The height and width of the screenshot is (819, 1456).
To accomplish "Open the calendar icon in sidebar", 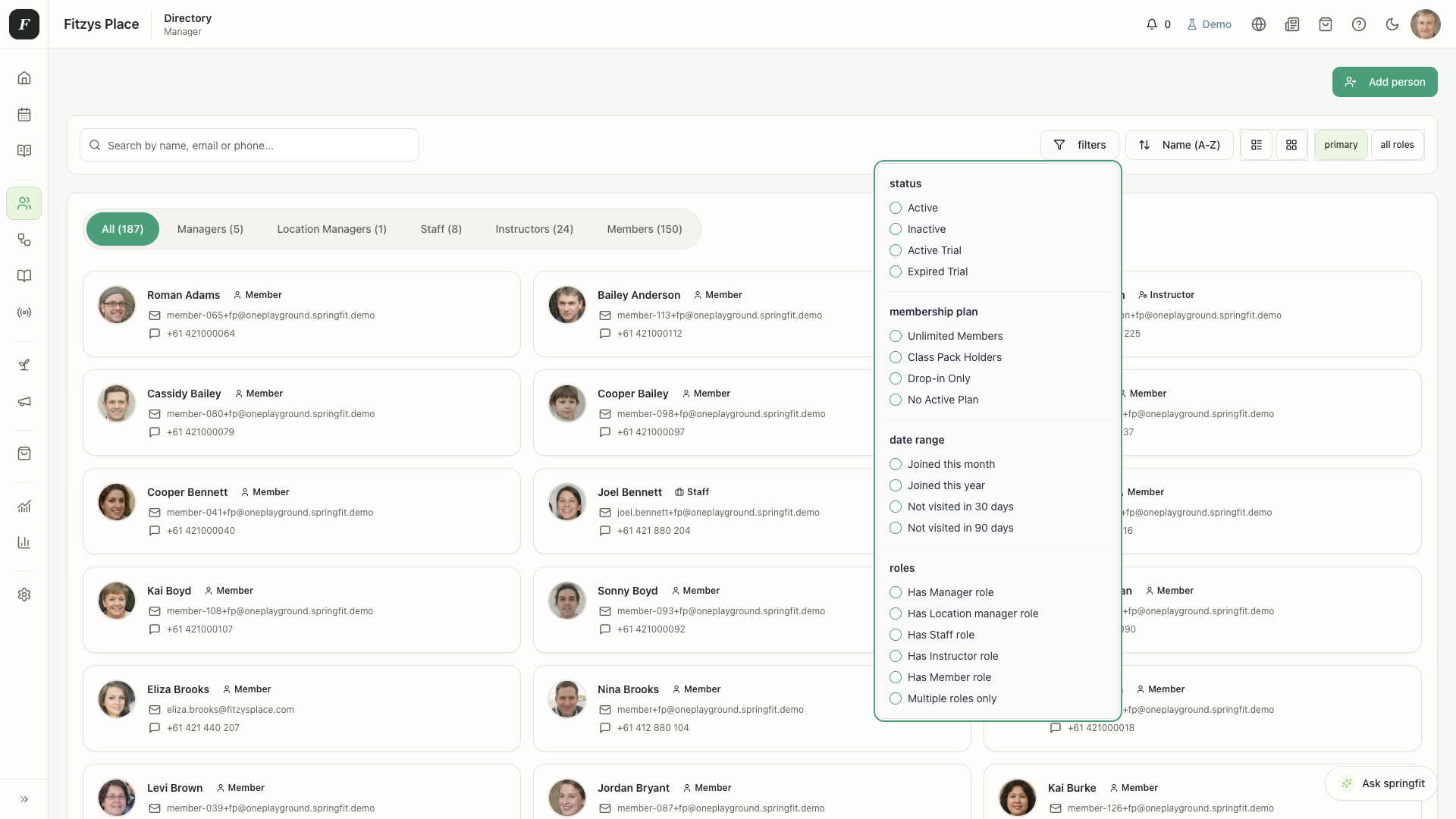I will click(x=24, y=115).
